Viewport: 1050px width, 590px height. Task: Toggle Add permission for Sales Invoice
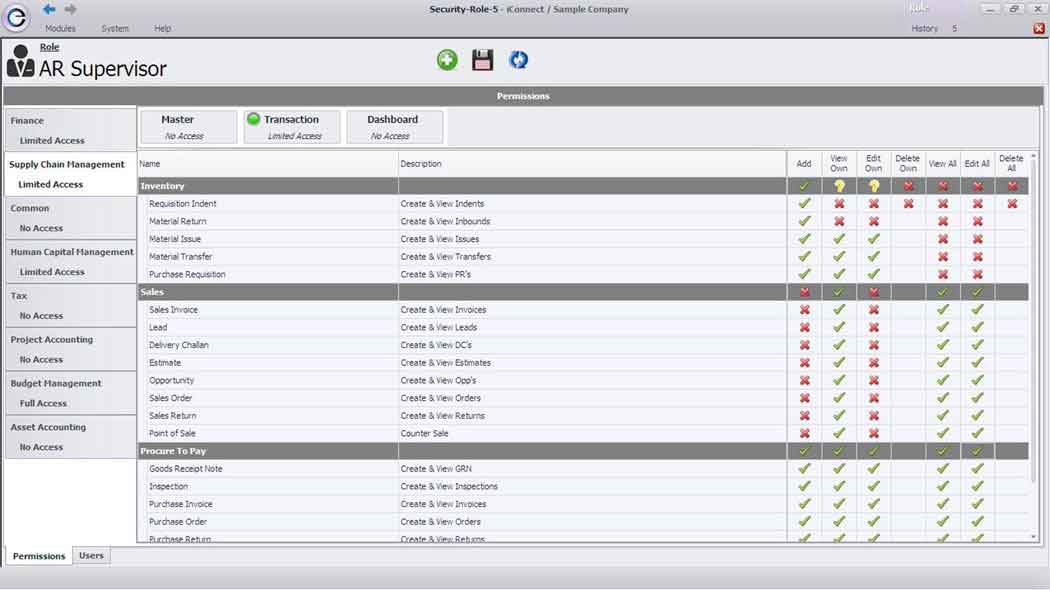[804, 310]
